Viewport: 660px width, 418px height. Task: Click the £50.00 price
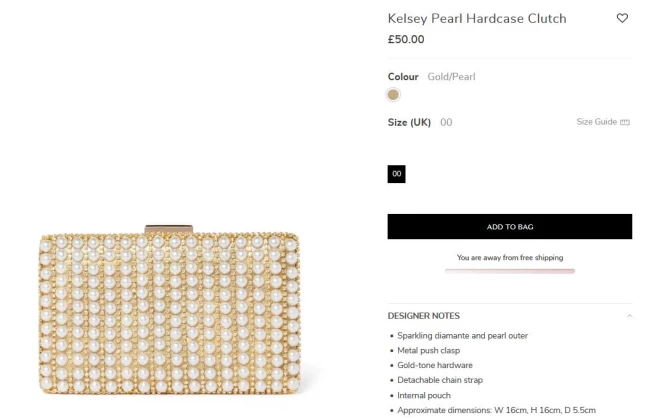tap(406, 40)
